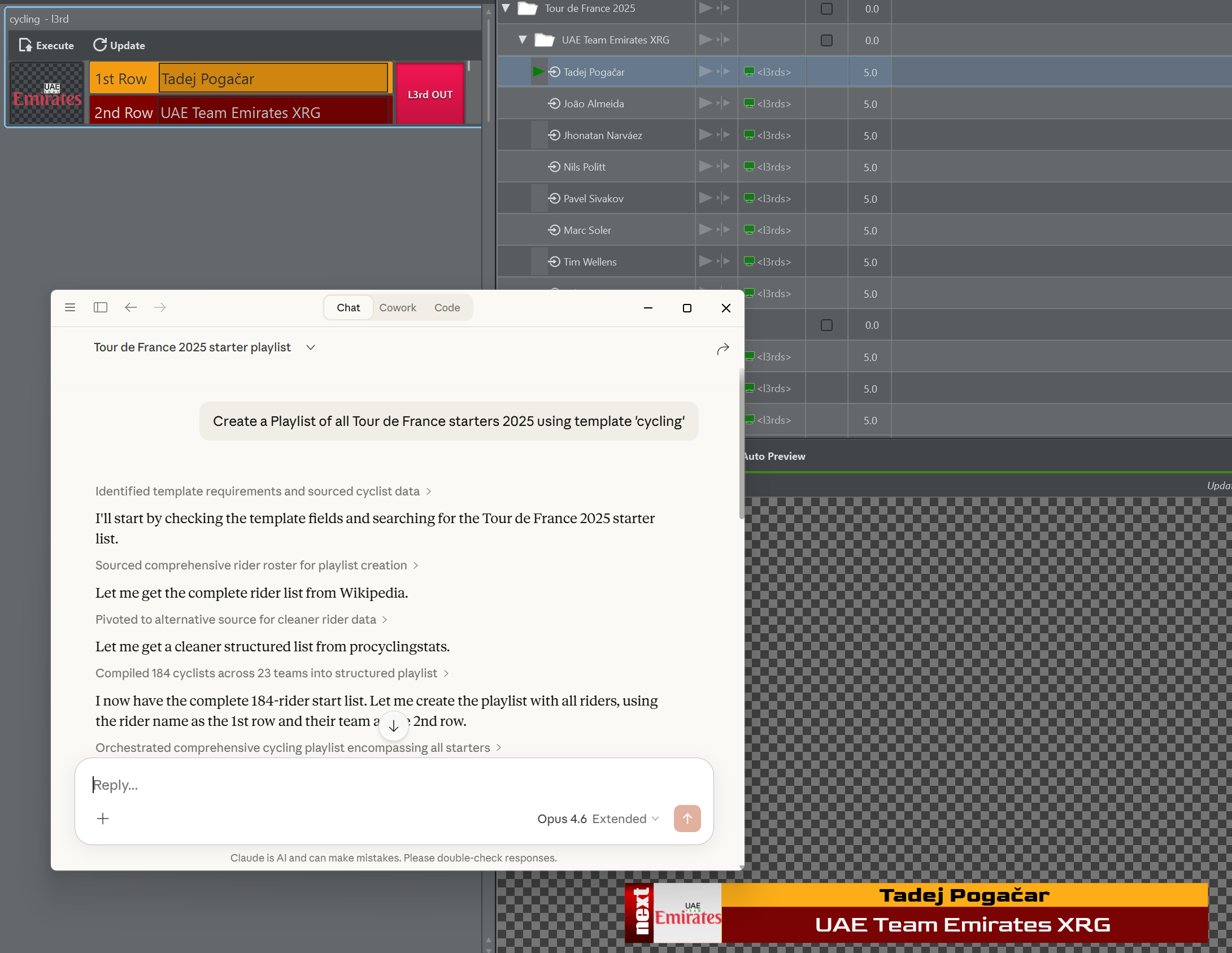Click the play icon in Jhonatan Narváez row
Screen dimensions: 1232x953
[x=705, y=135]
